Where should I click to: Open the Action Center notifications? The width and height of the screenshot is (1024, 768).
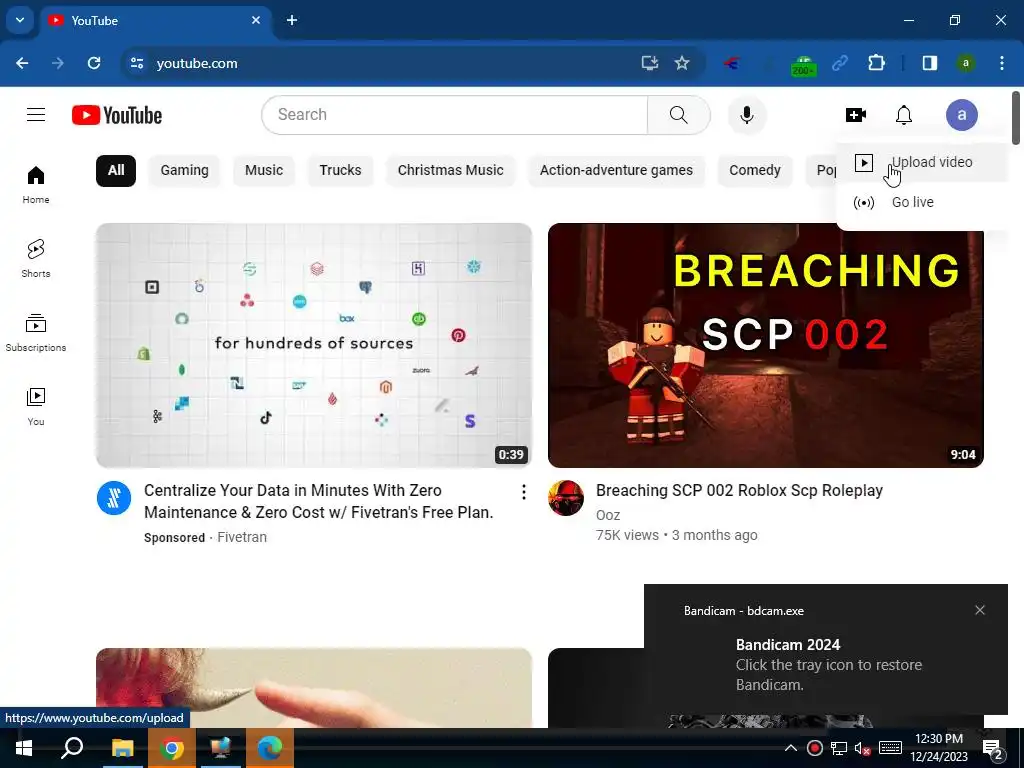point(993,748)
